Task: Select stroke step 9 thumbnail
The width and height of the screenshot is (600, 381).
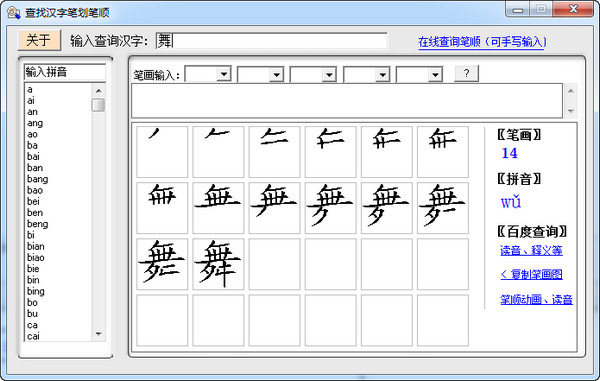Action: (x=274, y=208)
